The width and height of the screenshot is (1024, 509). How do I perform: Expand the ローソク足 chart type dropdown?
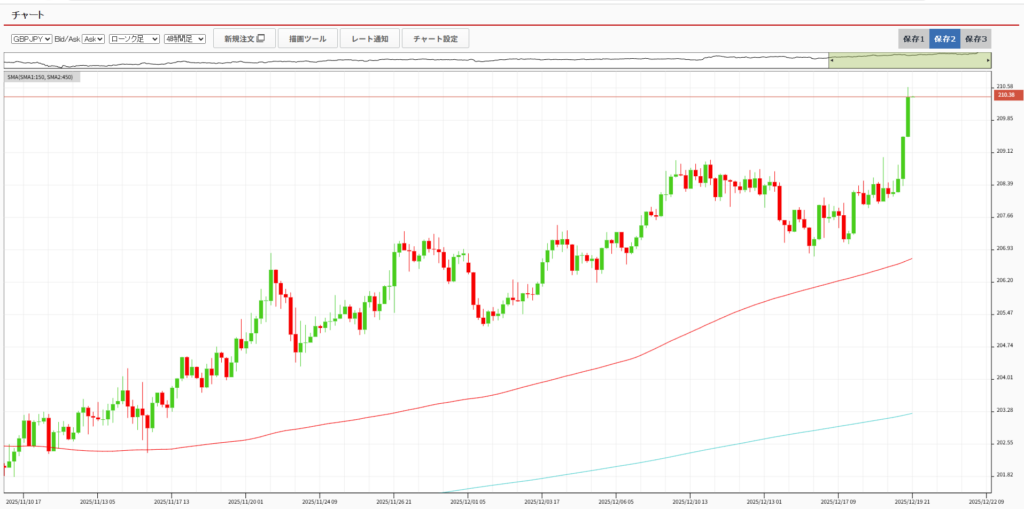(x=134, y=39)
